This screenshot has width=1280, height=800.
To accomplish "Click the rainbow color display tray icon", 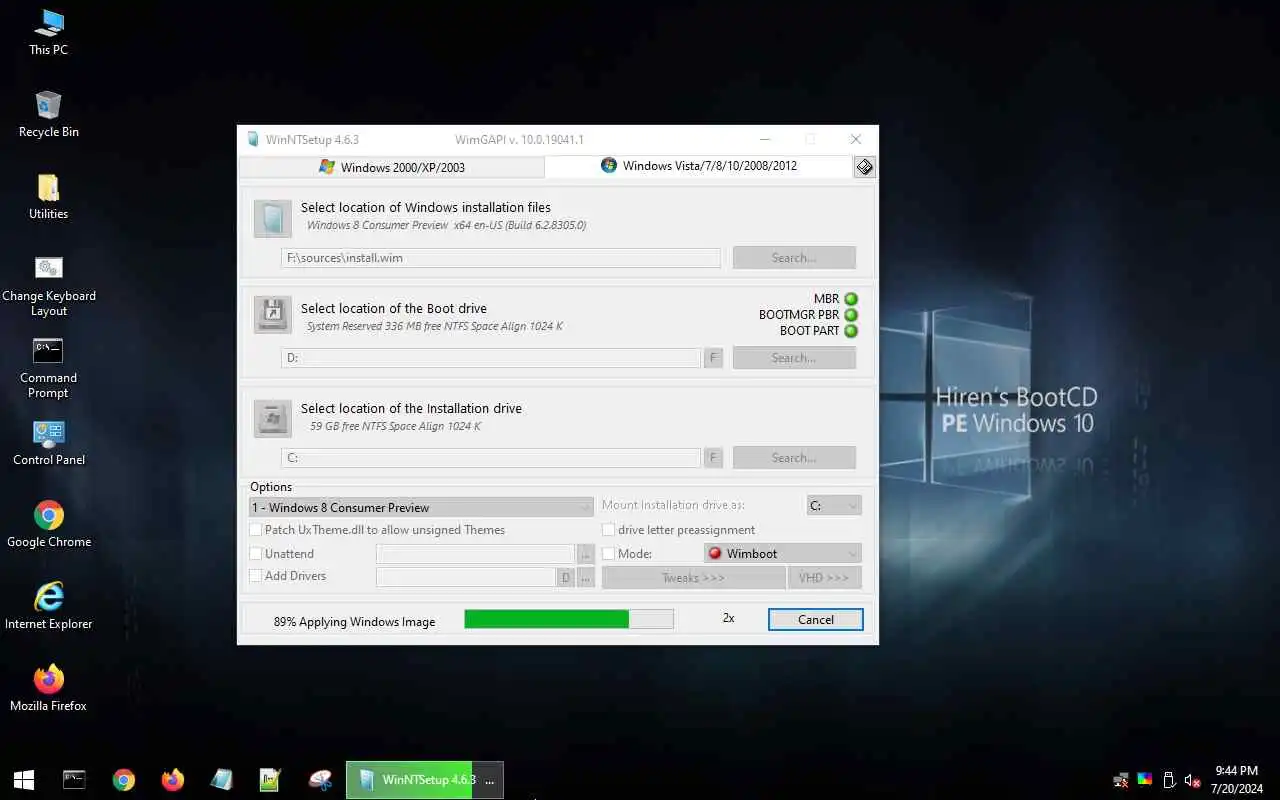I will click(x=1145, y=780).
